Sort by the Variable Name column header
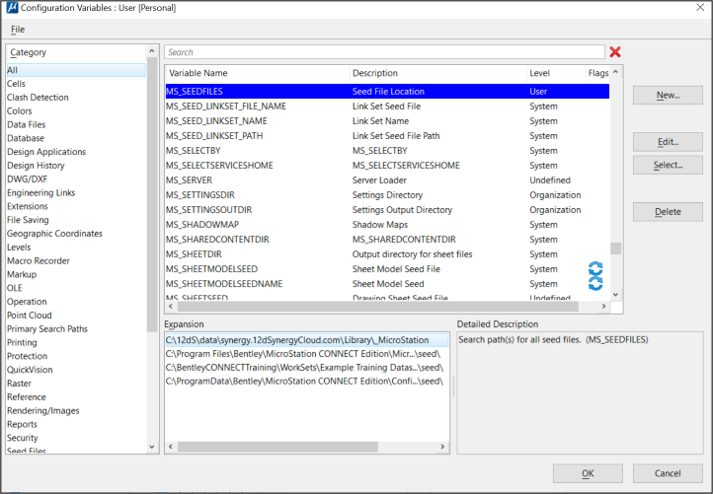The image size is (713, 494). [198, 73]
